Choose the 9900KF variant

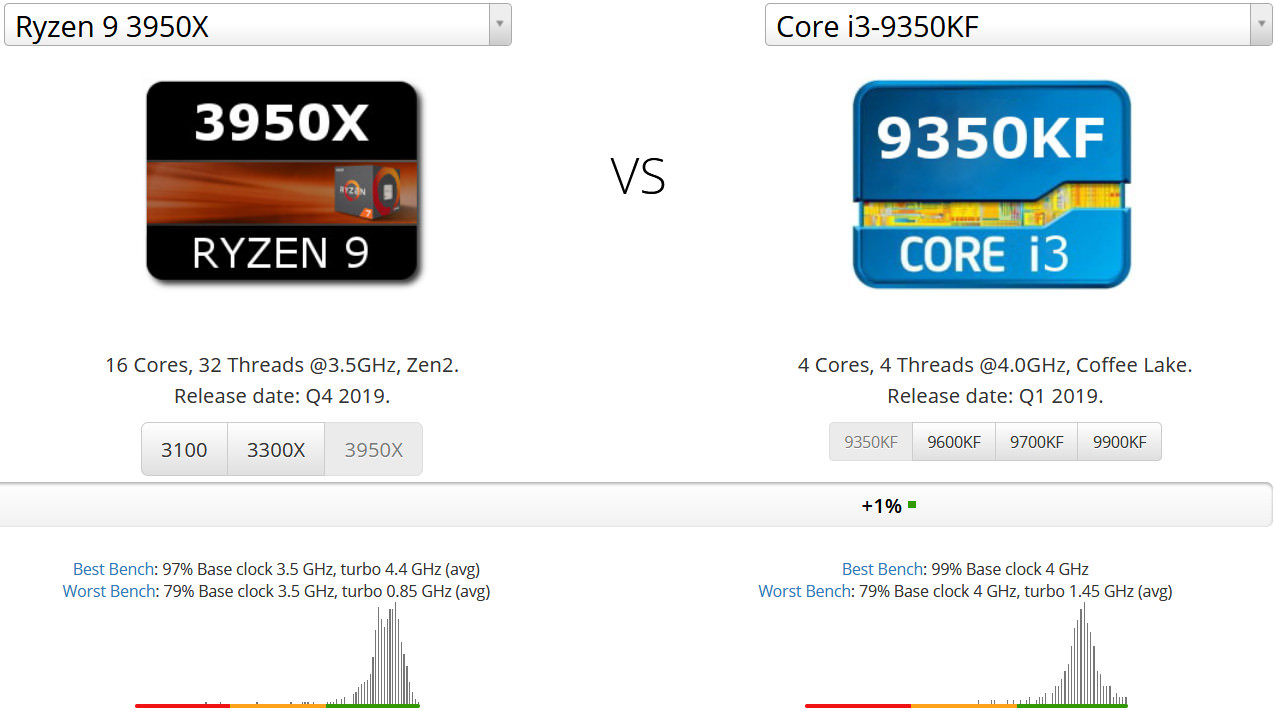(1119, 441)
